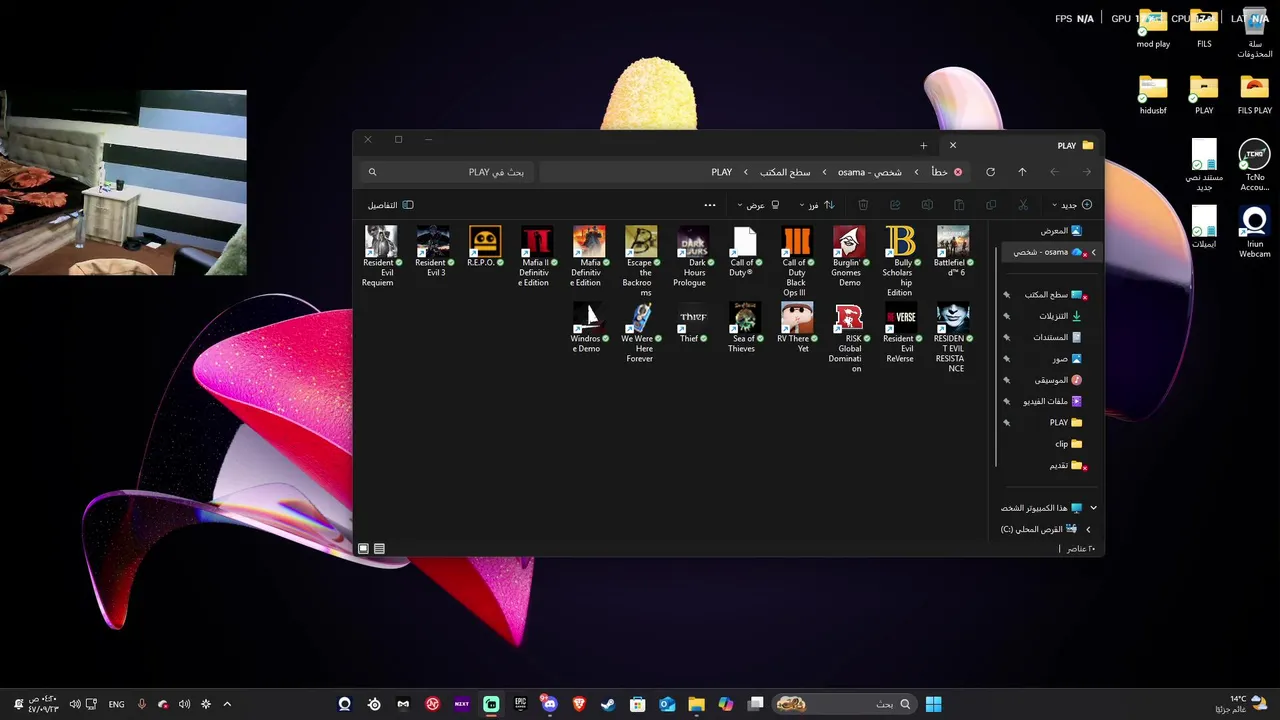Image resolution: width=1280 pixels, height=720 pixels.
Task: Select Resident Evil ReVerse shortcut
Action: tap(900, 332)
